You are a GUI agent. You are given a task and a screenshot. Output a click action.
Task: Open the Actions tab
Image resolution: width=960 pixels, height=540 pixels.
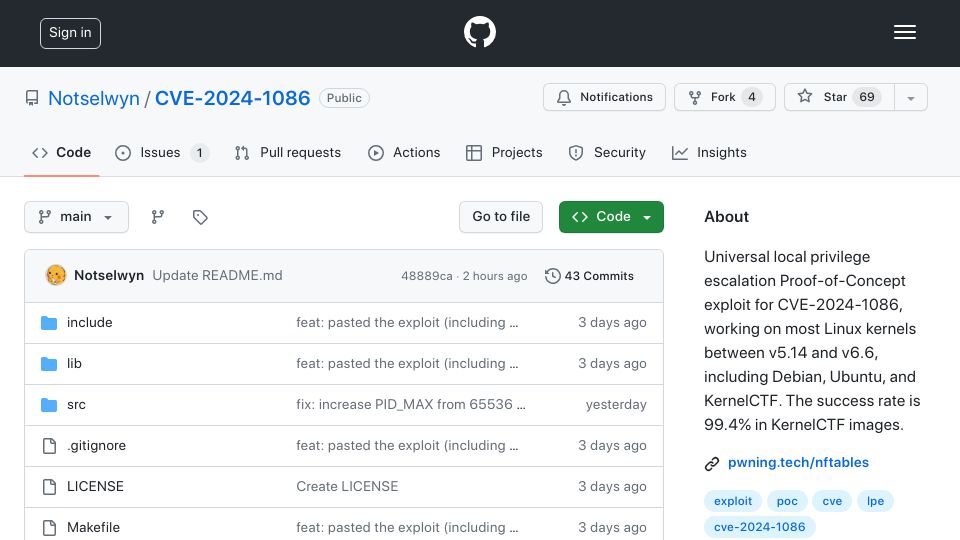point(404,152)
